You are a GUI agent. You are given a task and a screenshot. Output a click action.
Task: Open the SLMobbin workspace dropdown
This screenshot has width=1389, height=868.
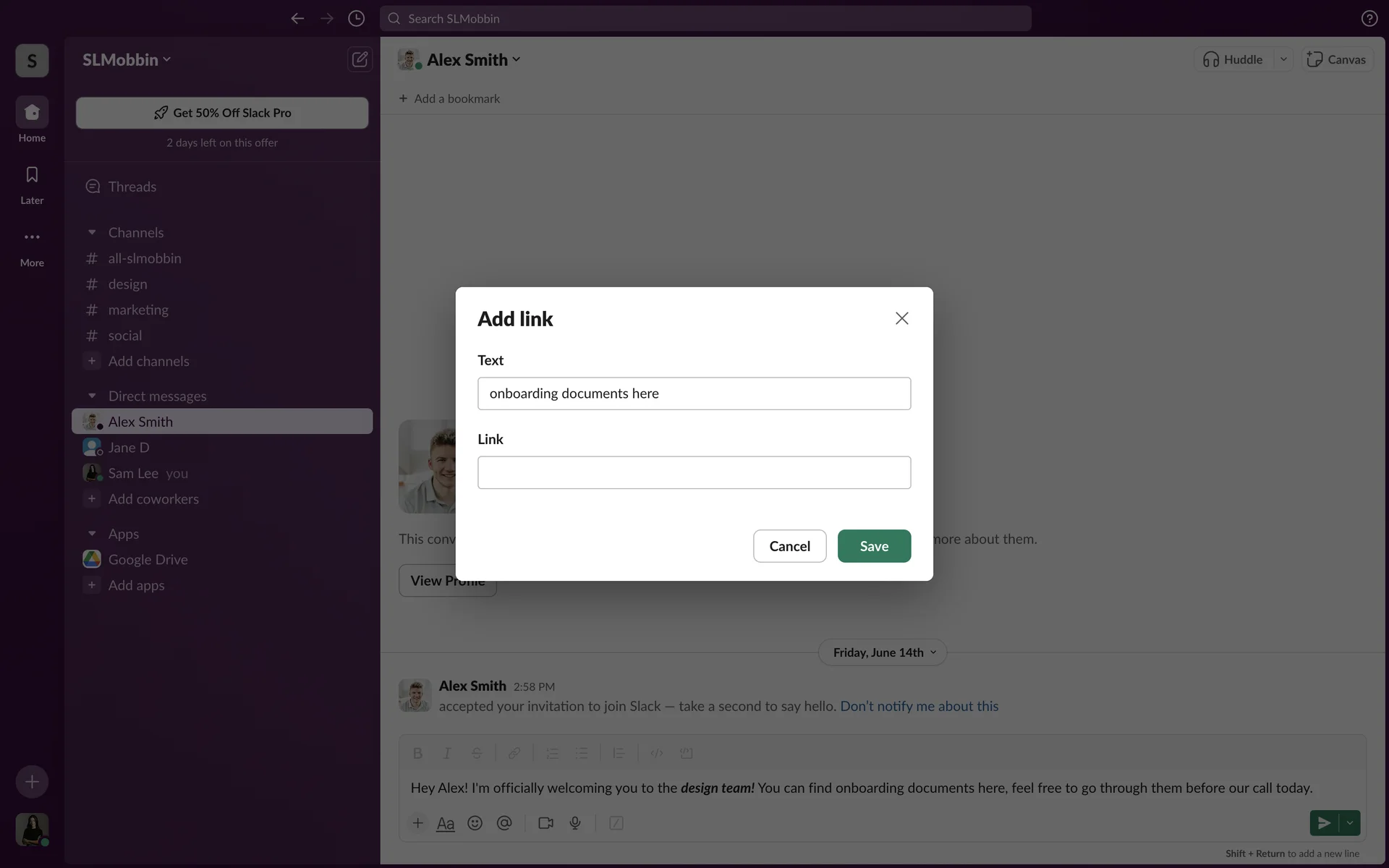[x=127, y=60]
